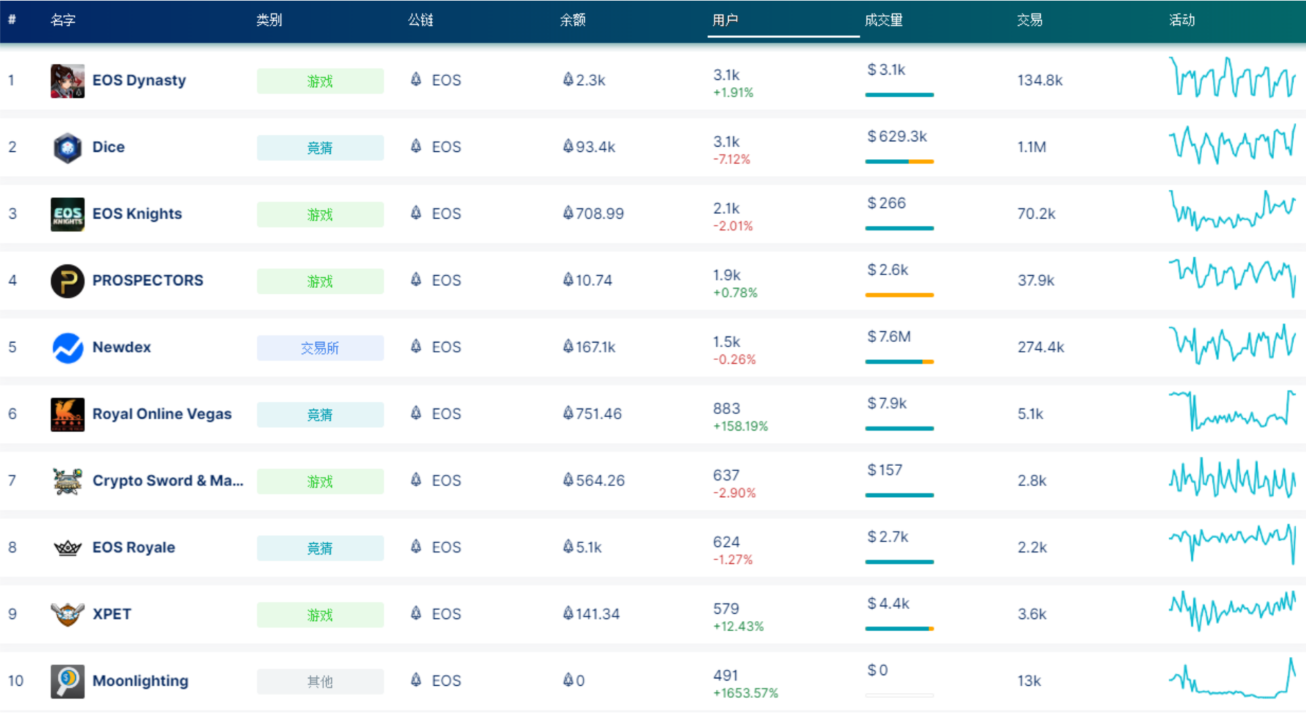Image resolution: width=1306 pixels, height=713 pixels.
Task: Click orange volume bar for PROSPECTORS
Action: [x=899, y=295]
